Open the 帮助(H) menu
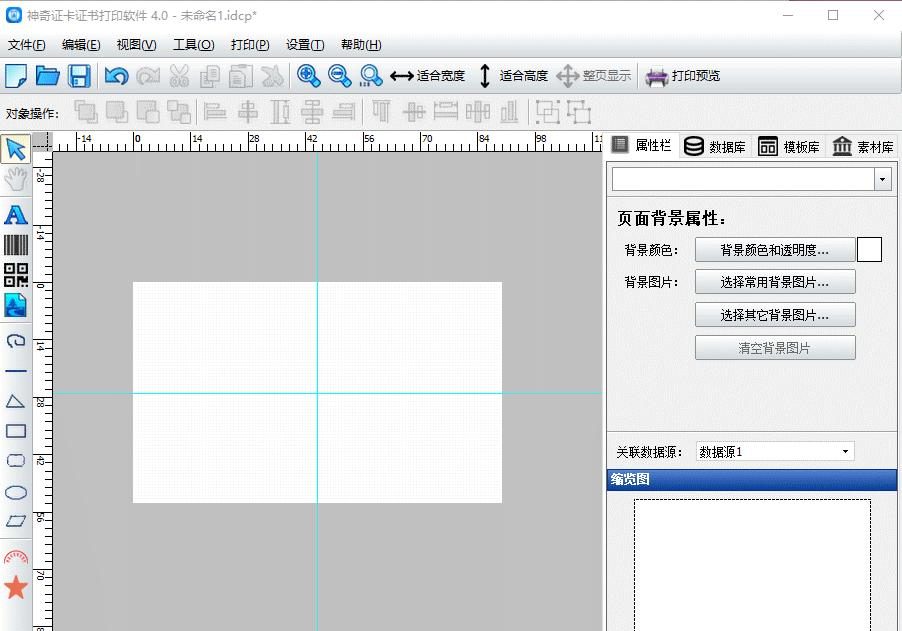Screen dimensions: 902x631 [361, 44]
